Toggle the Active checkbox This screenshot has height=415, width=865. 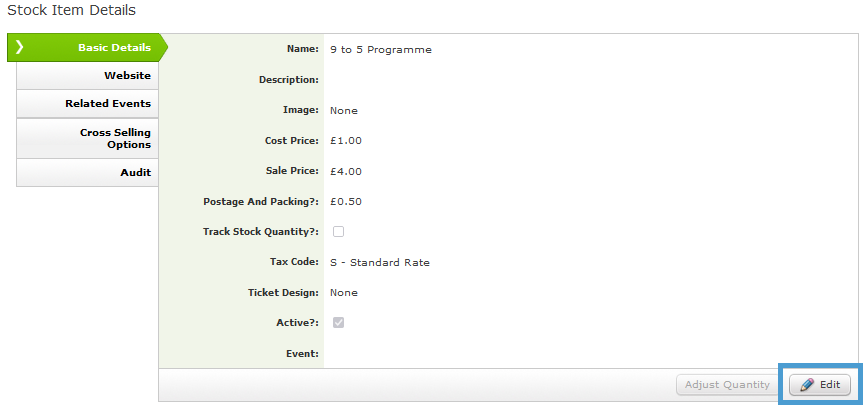pos(338,323)
